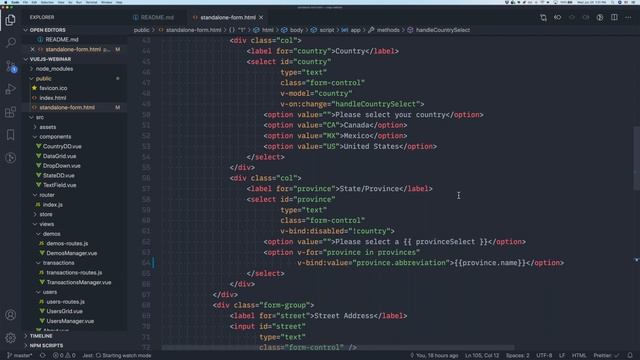The height and width of the screenshot is (360, 640).
Task: Select standalone-form.html in the file tree
Action: pos(67,107)
